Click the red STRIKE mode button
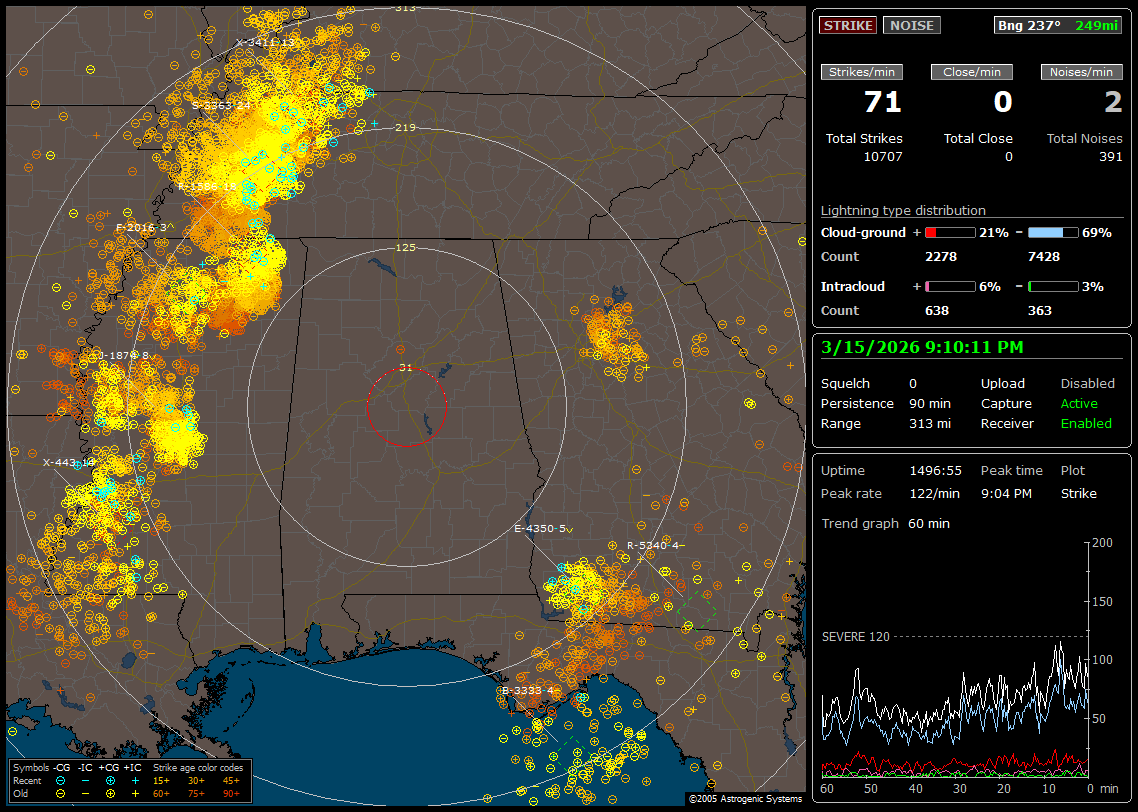The image size is (1138, 812). (848, 25)
